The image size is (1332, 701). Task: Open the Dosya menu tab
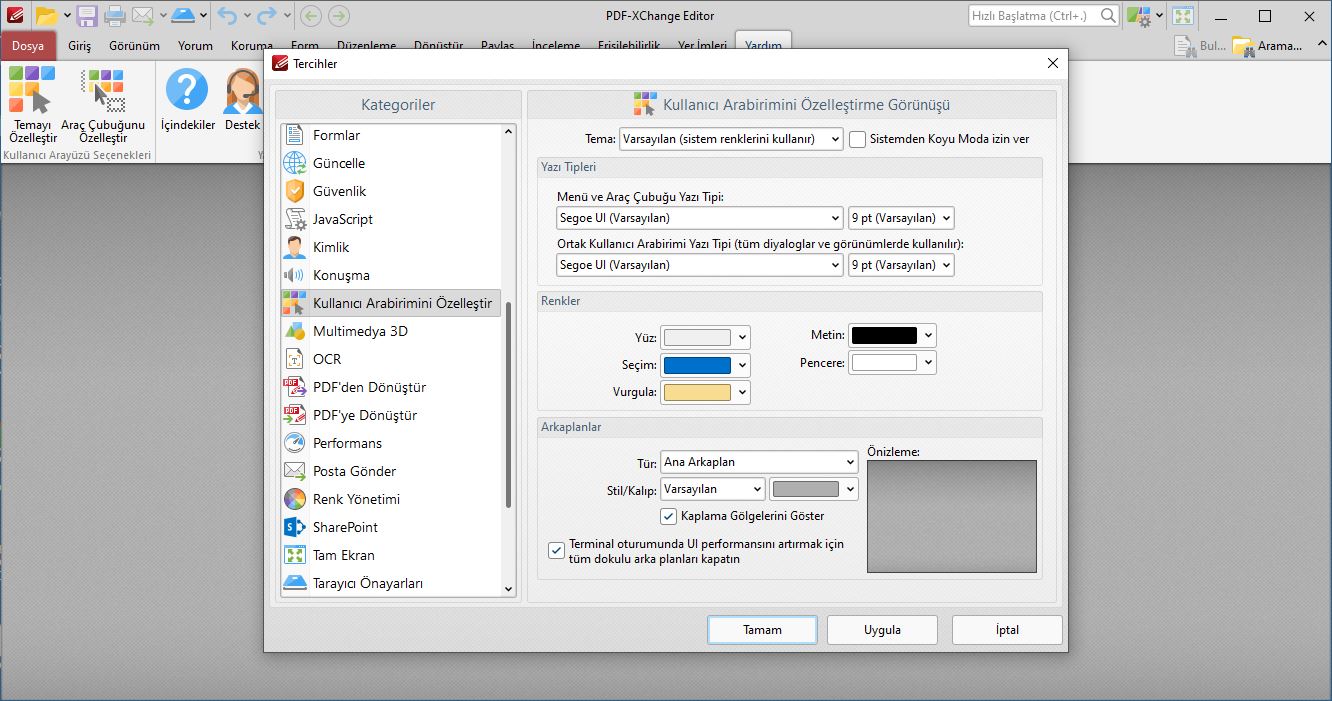coord(28,45)
